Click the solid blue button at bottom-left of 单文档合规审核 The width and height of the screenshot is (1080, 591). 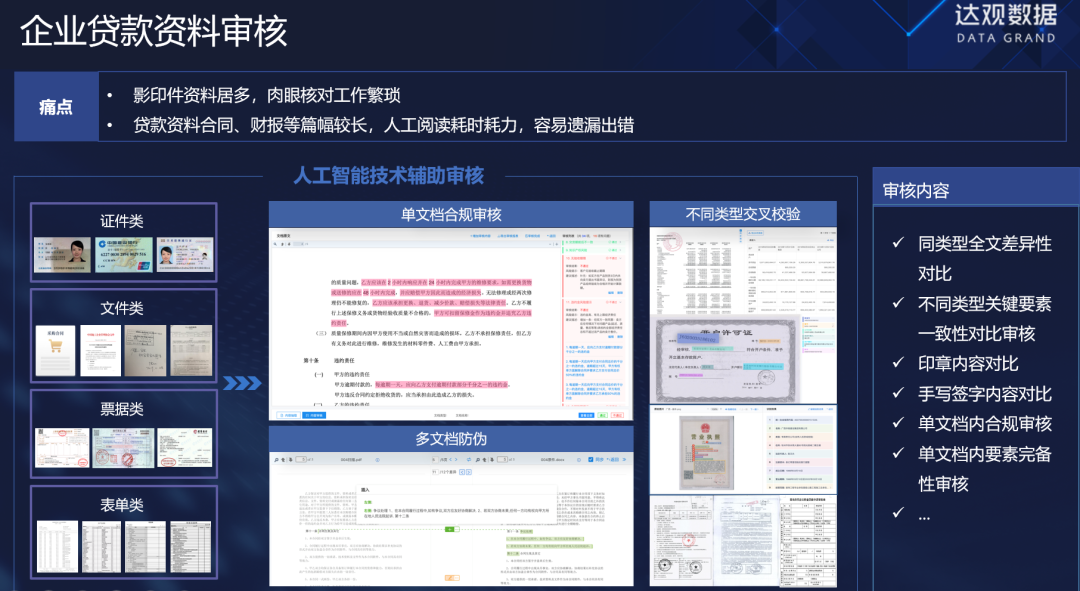[x=313, y=415]
